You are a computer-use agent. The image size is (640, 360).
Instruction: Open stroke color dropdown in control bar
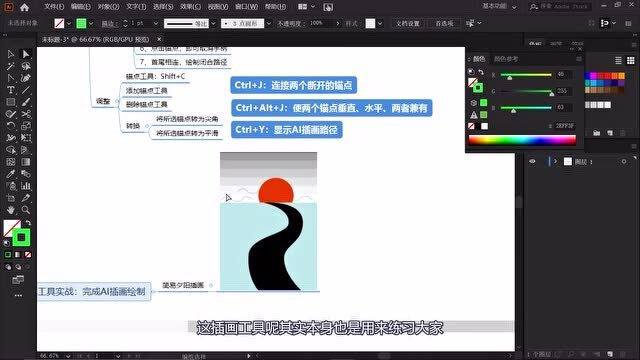91,24
